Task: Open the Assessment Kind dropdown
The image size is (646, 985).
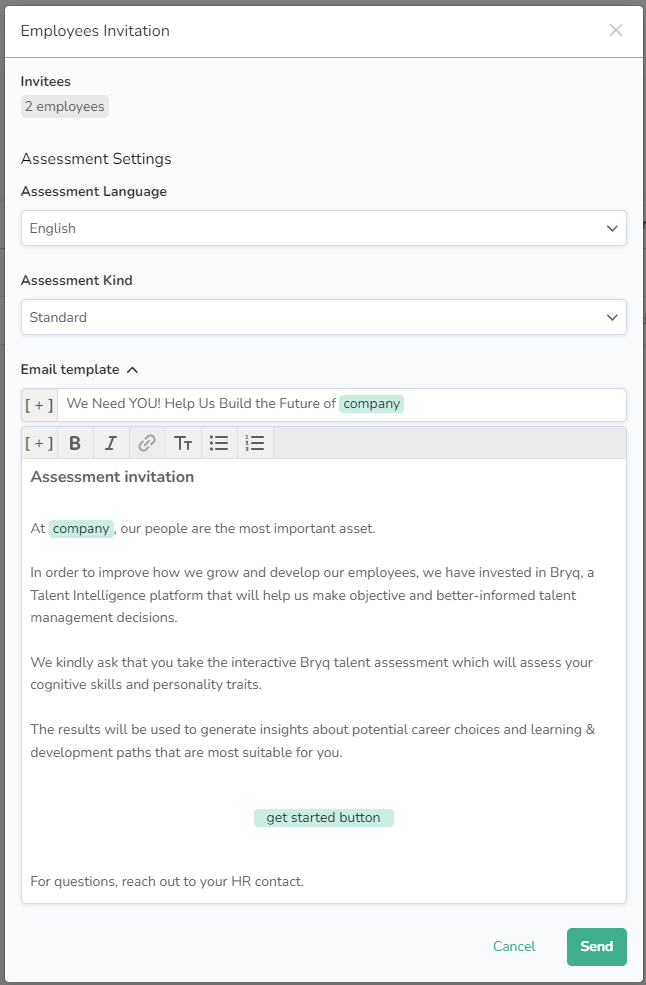Action: coord(323,317)
